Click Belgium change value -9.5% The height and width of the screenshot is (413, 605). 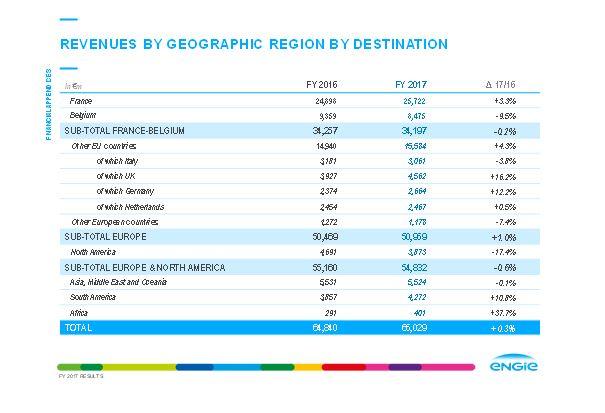tap(506, 116)
